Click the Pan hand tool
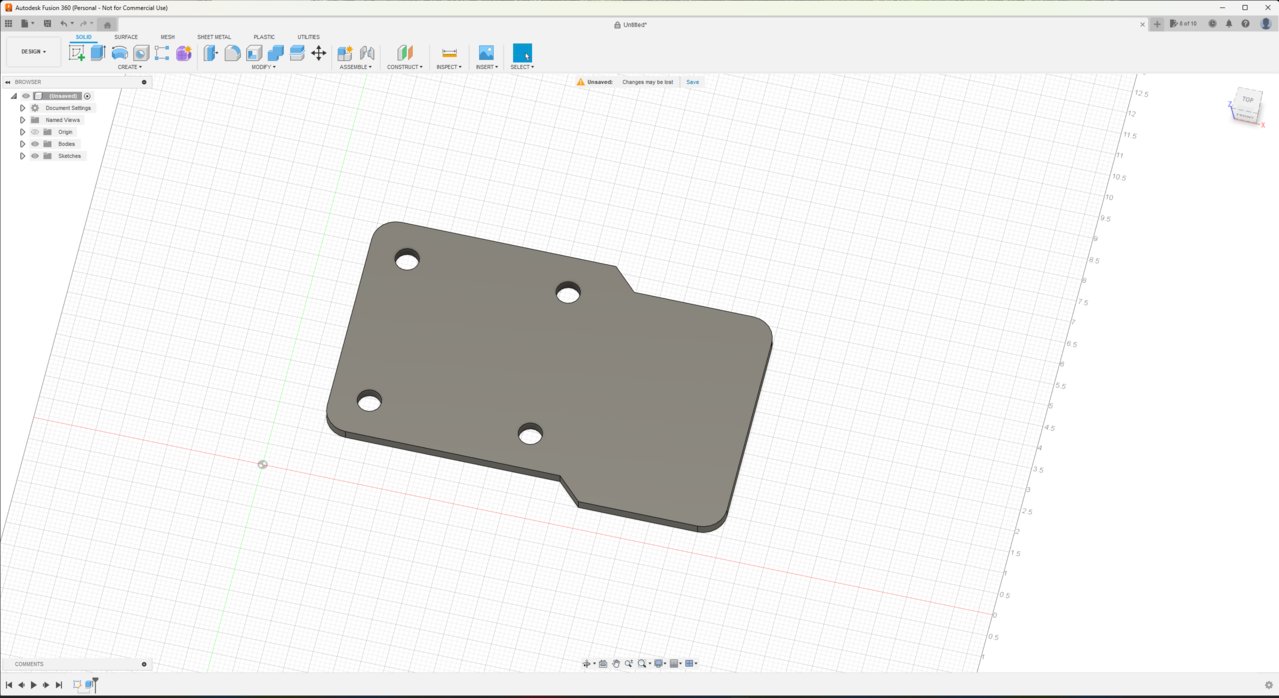 point(616,663)
